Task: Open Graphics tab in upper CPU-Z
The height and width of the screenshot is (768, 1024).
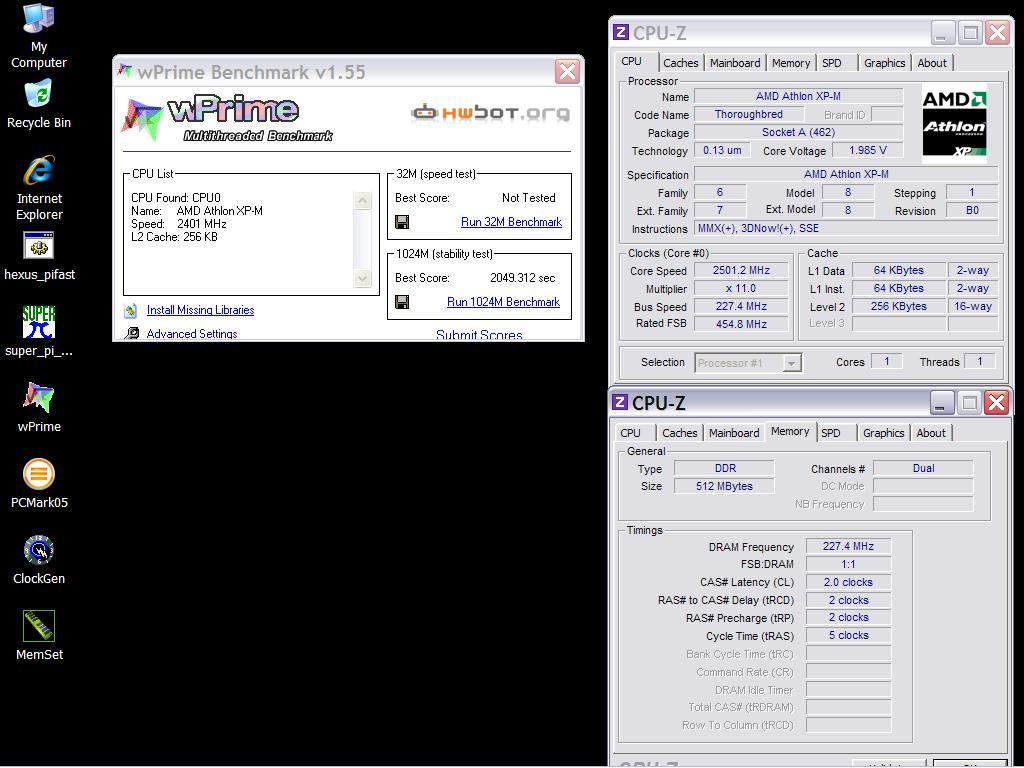Action: (x=884, y=63)
